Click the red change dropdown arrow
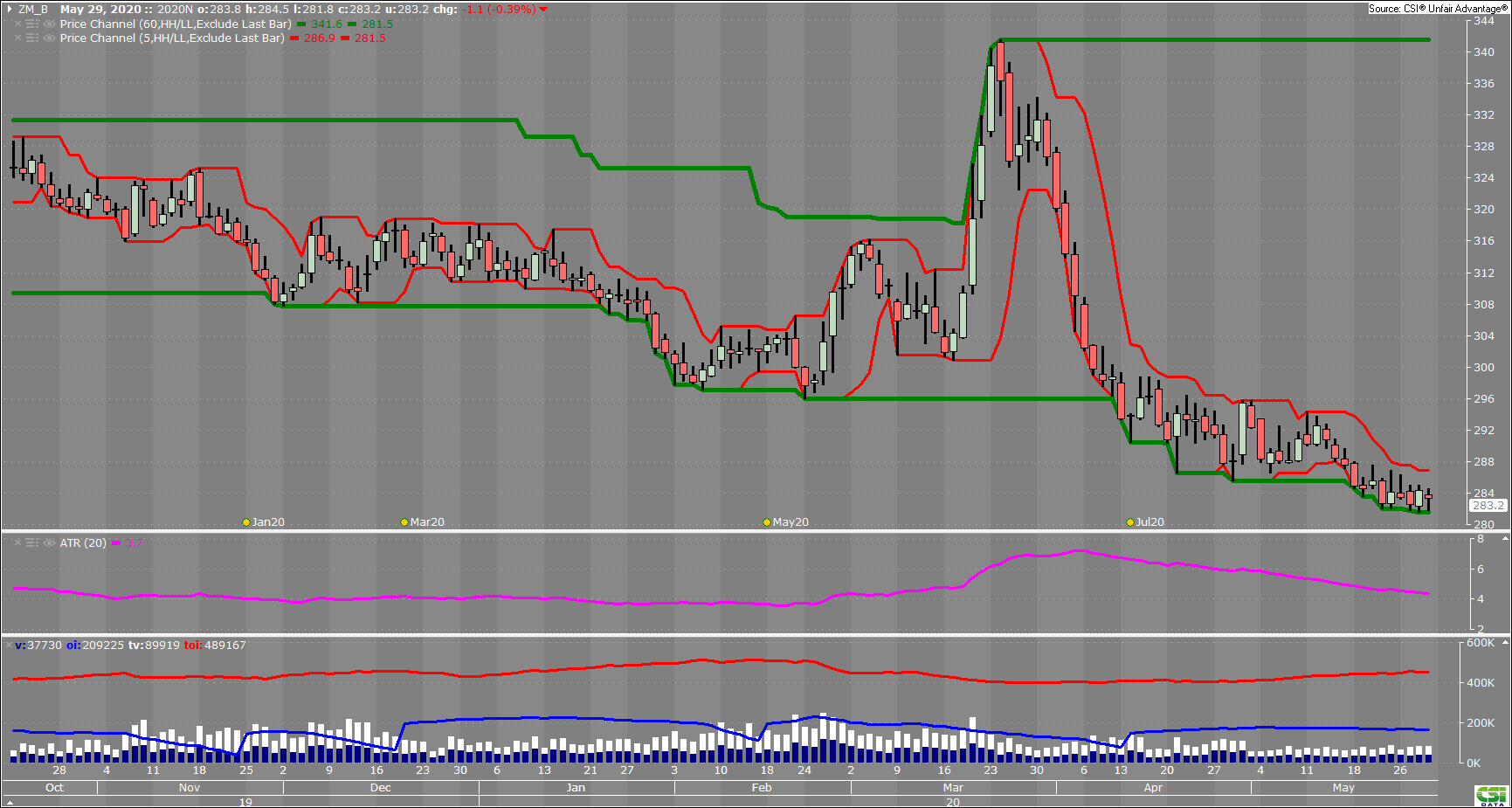 click(543, 10)
